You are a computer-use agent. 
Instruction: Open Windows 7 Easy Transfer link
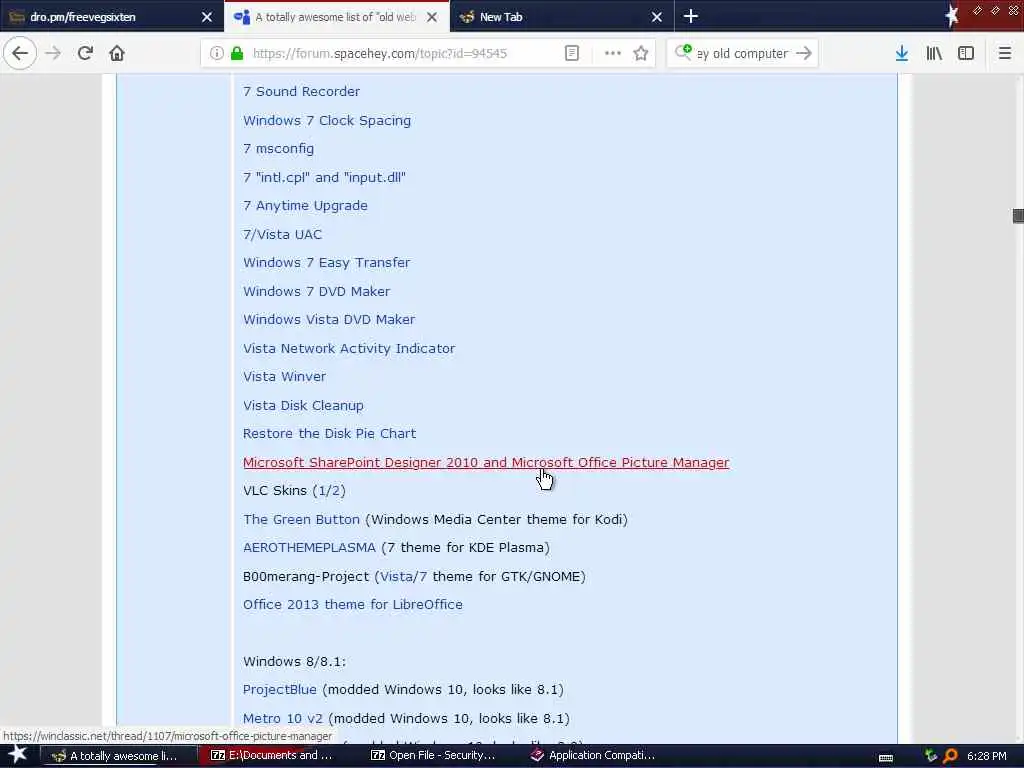click(327, 263)
